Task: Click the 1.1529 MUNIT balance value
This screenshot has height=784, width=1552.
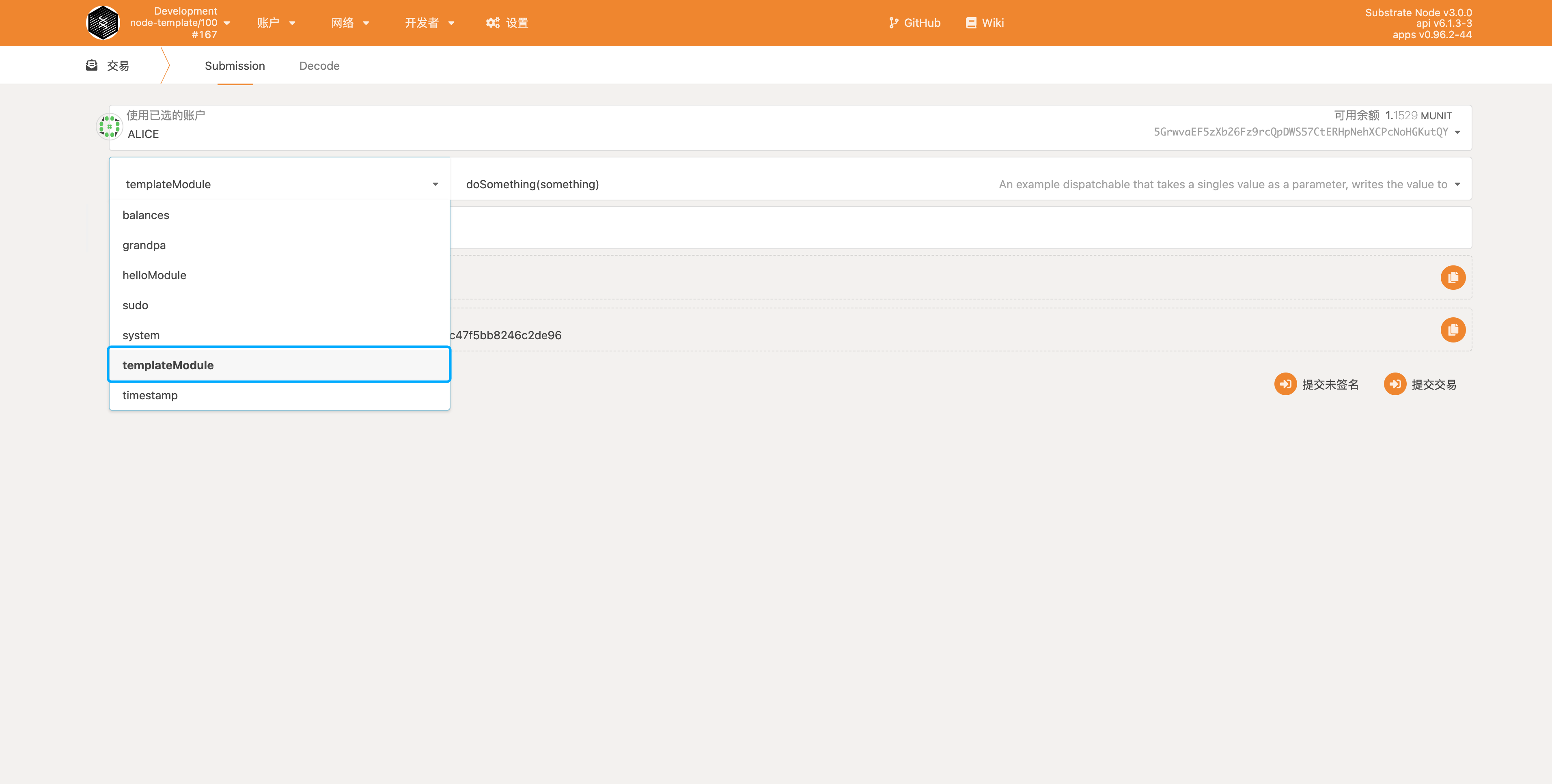Action: point(1418,115)
